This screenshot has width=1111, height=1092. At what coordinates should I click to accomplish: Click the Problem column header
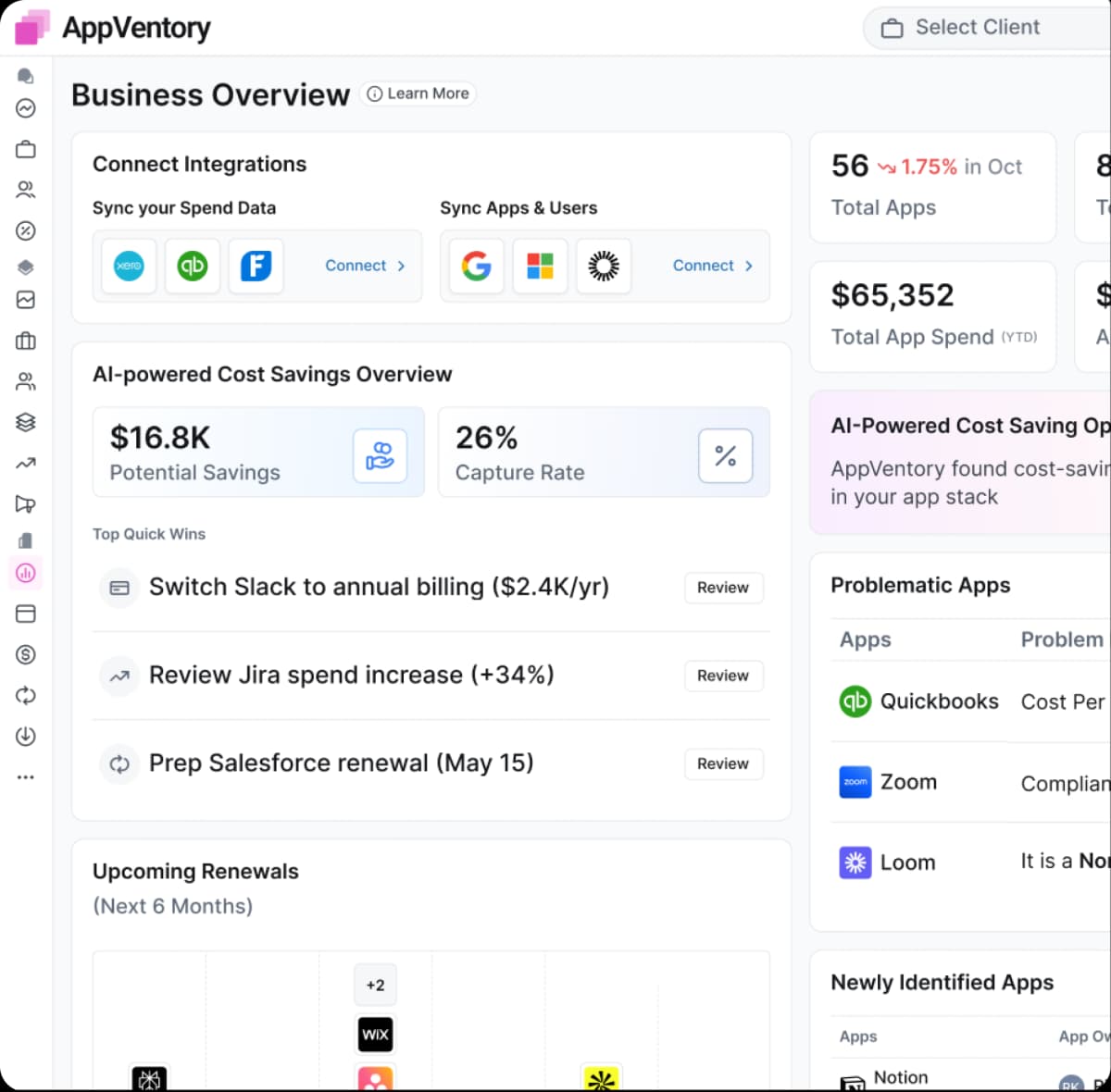1063,639
